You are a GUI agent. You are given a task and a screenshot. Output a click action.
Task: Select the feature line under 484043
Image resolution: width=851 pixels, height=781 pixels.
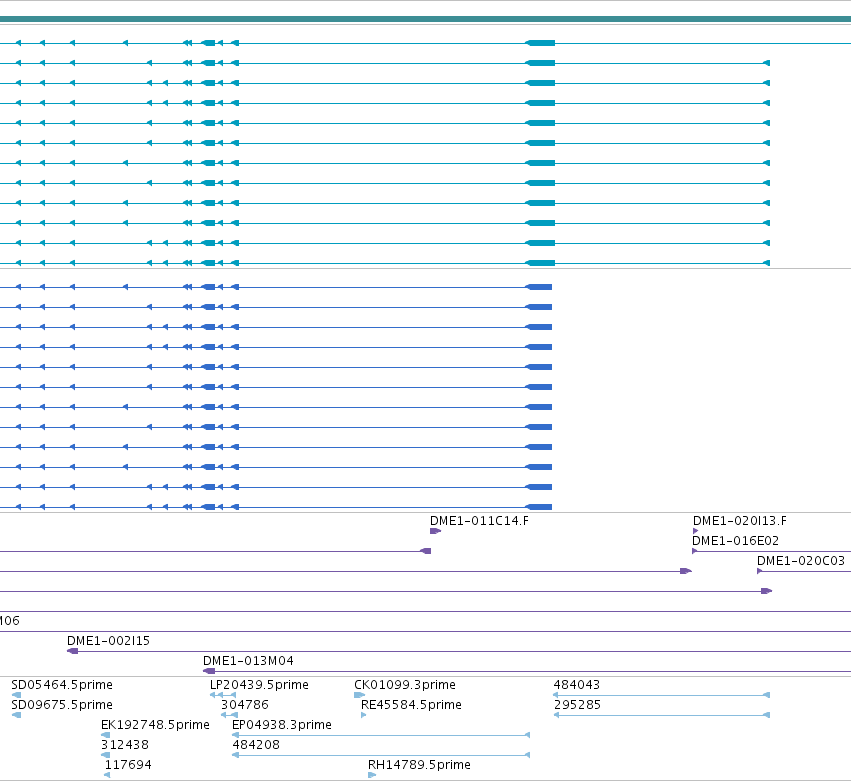(662, 695)
